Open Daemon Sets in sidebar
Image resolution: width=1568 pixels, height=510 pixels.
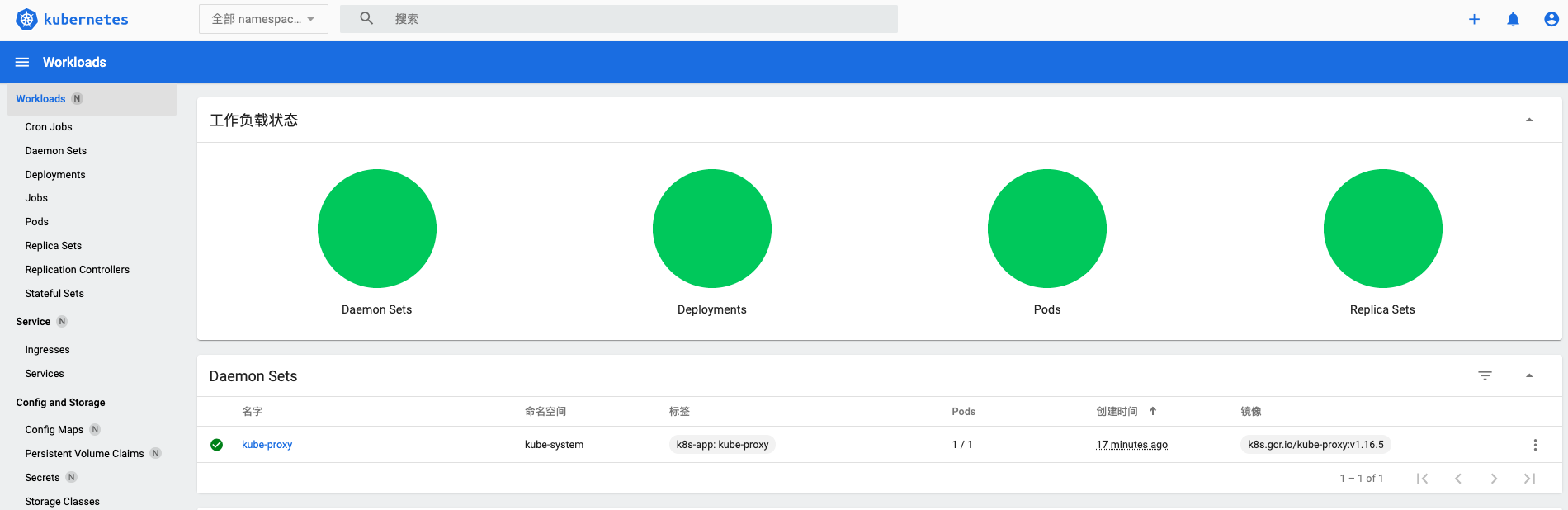click(x=56, y=151)
